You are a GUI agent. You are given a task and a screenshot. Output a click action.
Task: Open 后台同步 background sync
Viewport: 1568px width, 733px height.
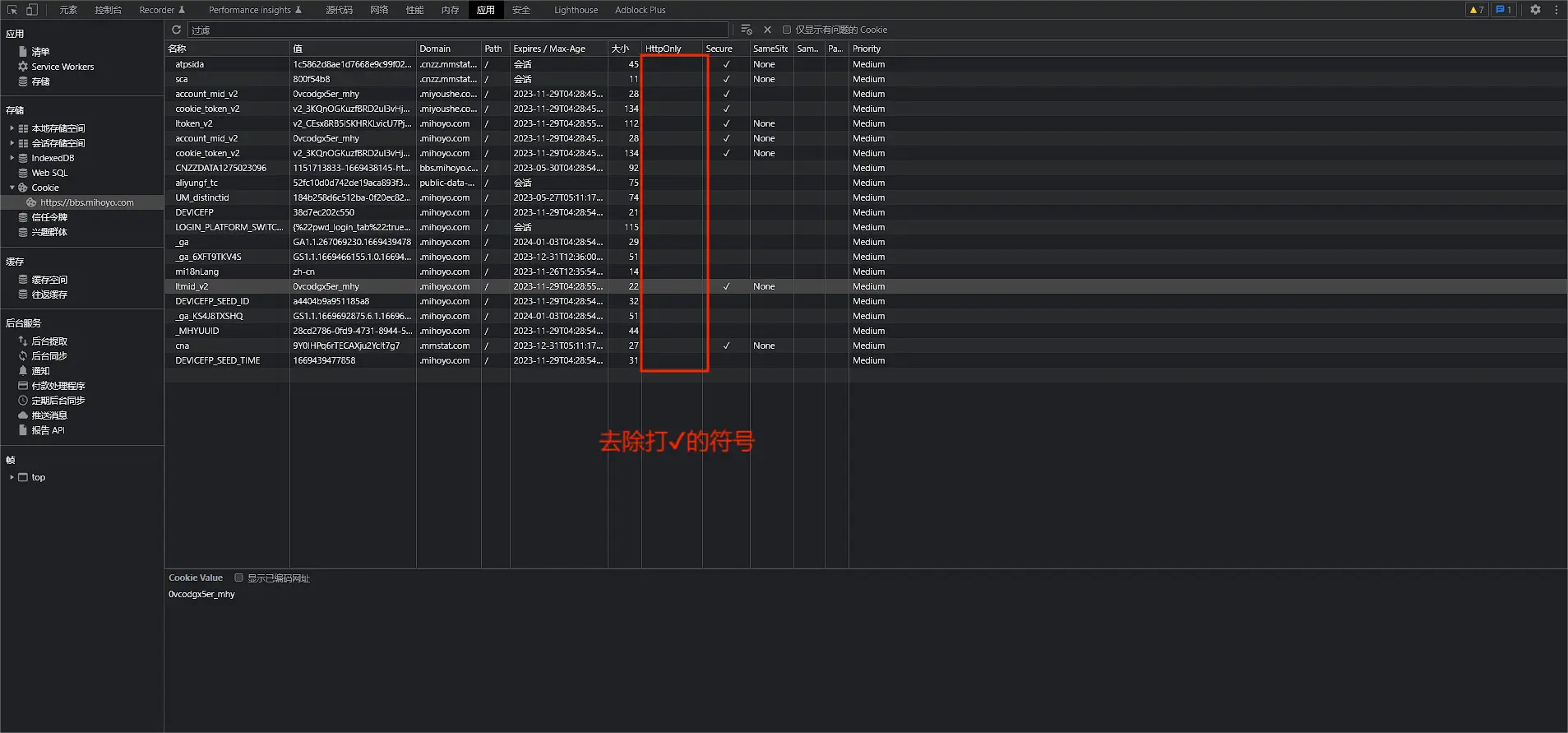tap(49, 356)
